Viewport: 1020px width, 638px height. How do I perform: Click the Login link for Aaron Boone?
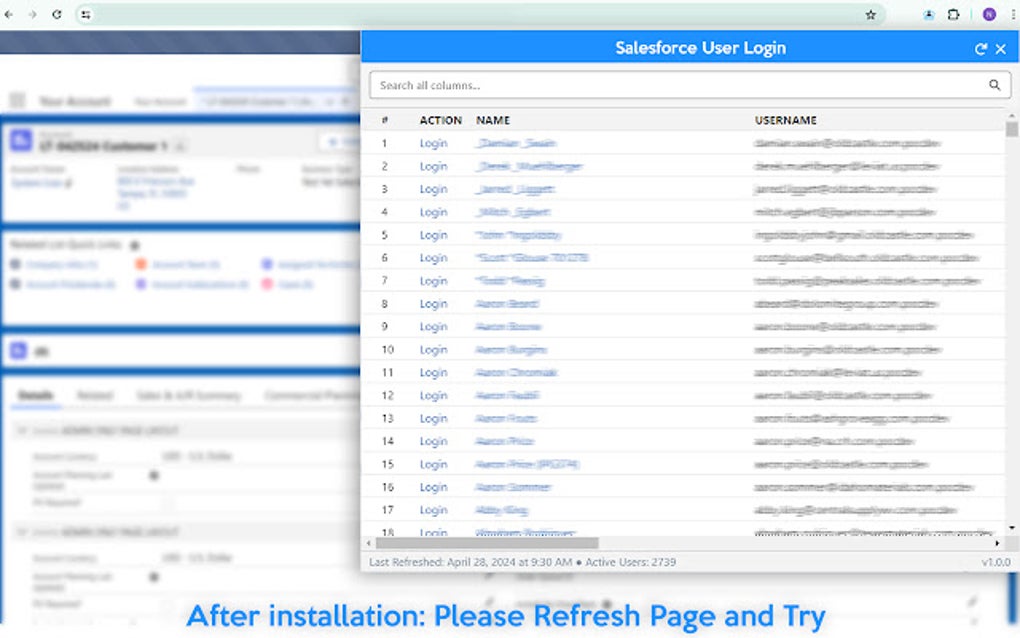click(434, 326)
